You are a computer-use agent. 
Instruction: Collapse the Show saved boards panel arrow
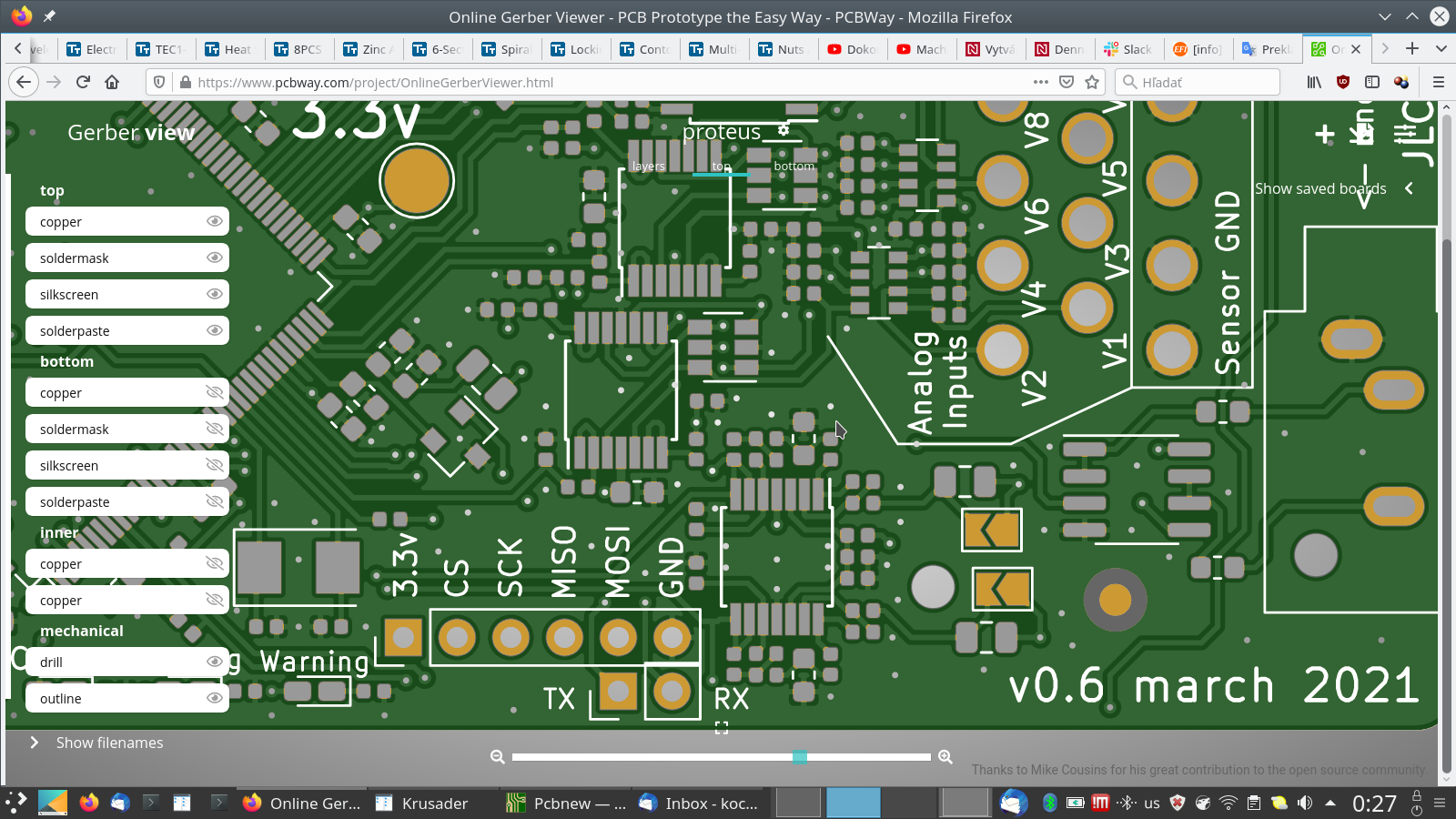click(x=1409, y=188)
